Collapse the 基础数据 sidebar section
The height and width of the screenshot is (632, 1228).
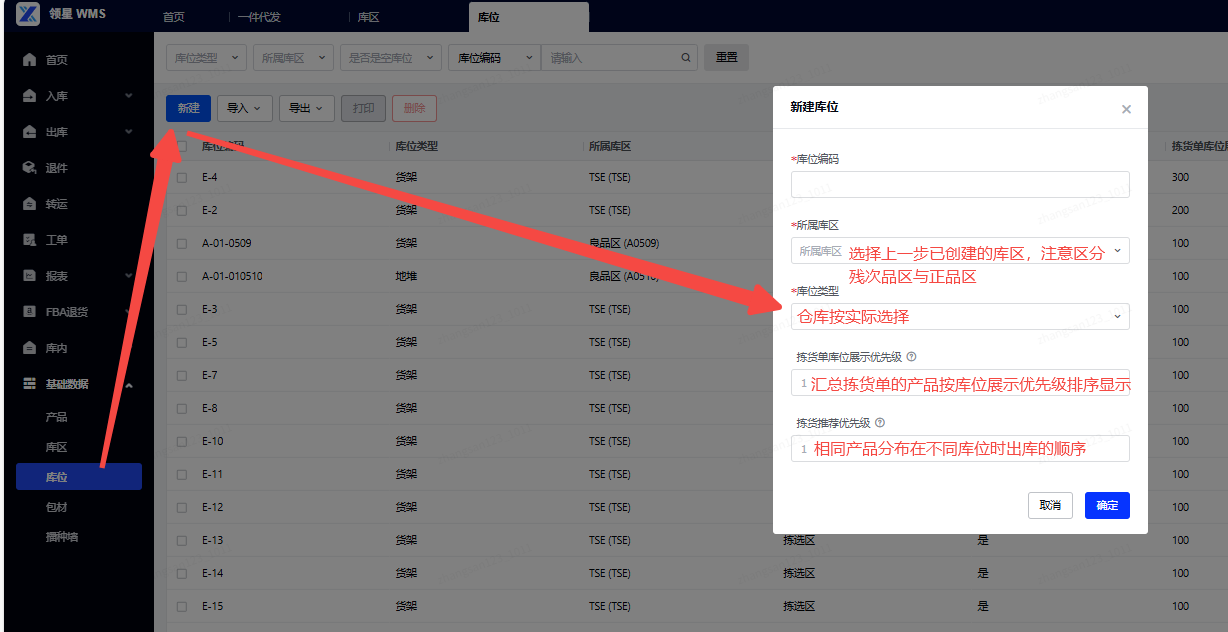pos(129,385)
